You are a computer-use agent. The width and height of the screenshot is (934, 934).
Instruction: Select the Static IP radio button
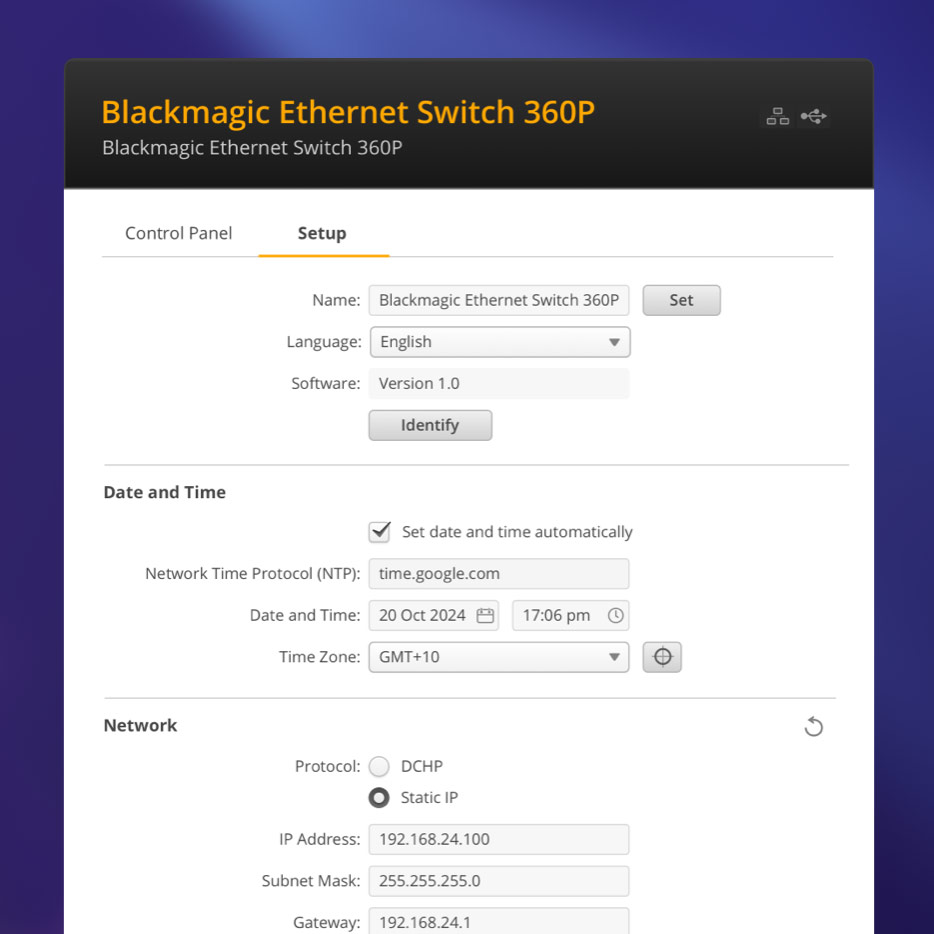click(x=379, y=797)
